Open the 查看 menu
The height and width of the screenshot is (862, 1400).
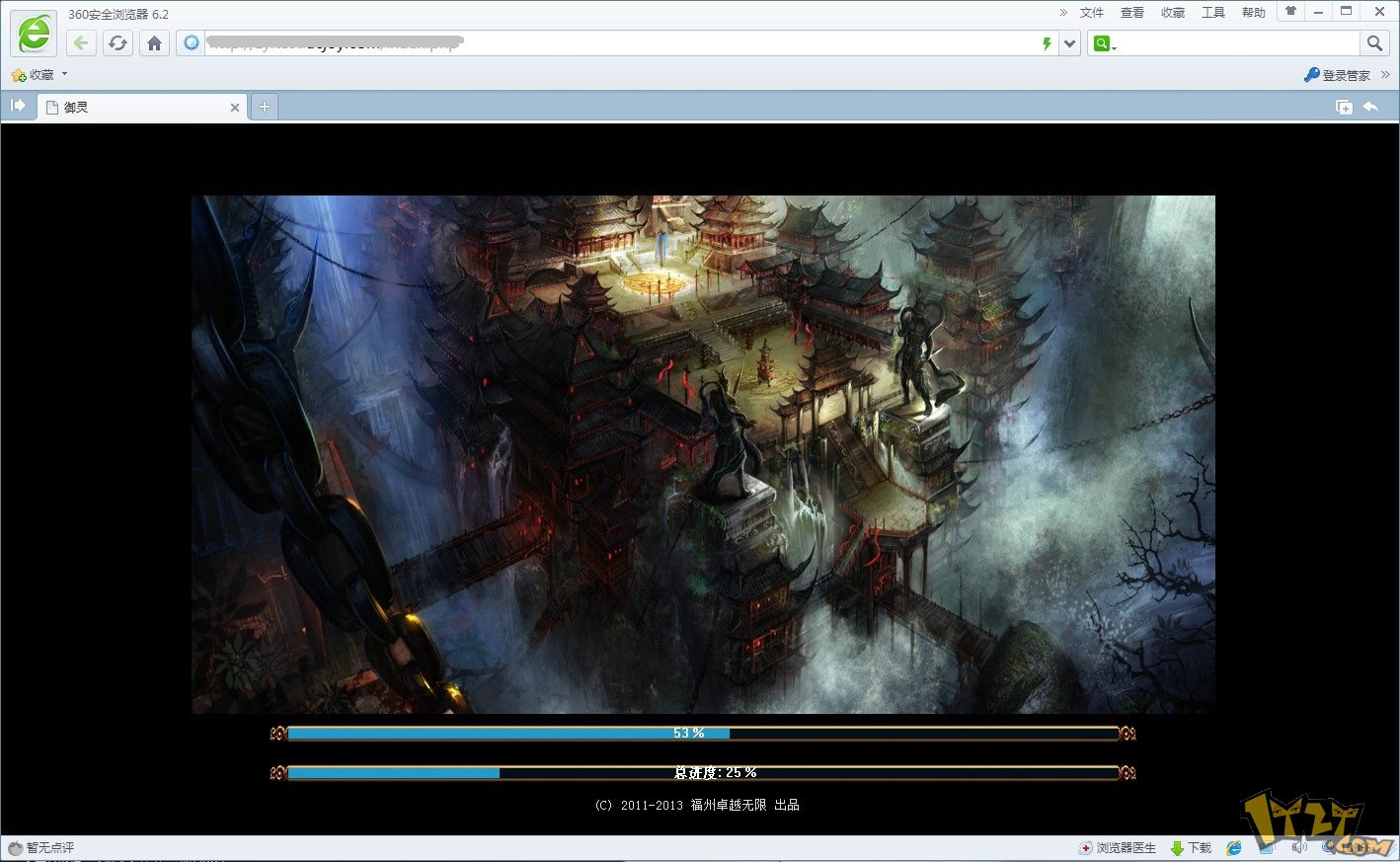click(x=1132, y=13)
